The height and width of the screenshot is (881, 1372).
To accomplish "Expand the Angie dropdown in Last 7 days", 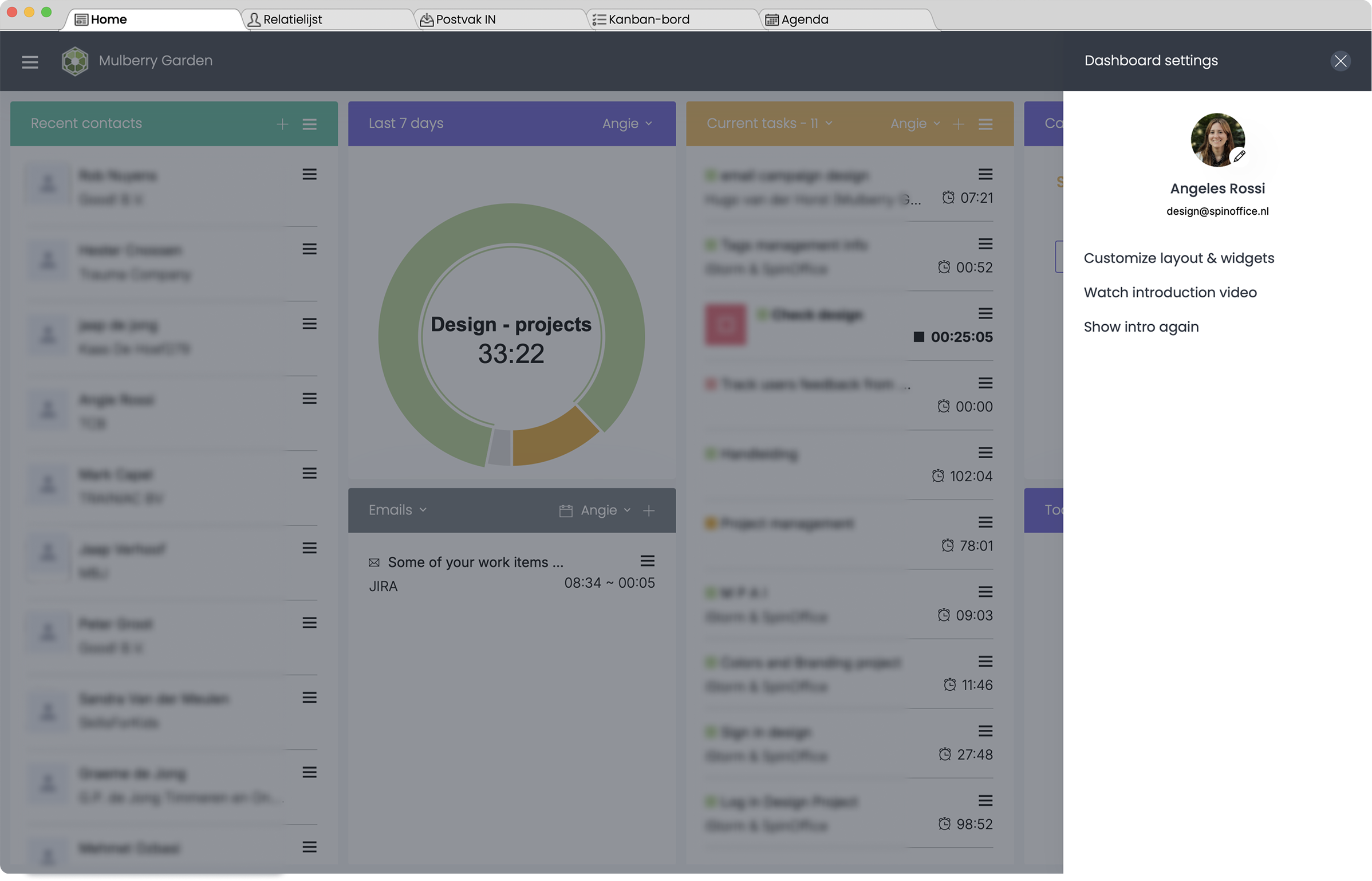I will pyautogui.click(x=627, y=123).
